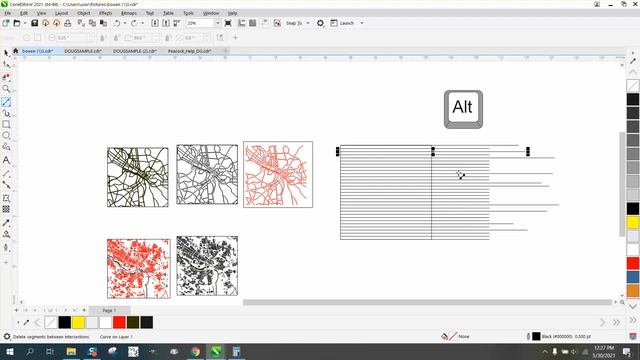This screenshot has height=360, width=640.
Task: Click the red road map thumbnail
Action: 278,175
